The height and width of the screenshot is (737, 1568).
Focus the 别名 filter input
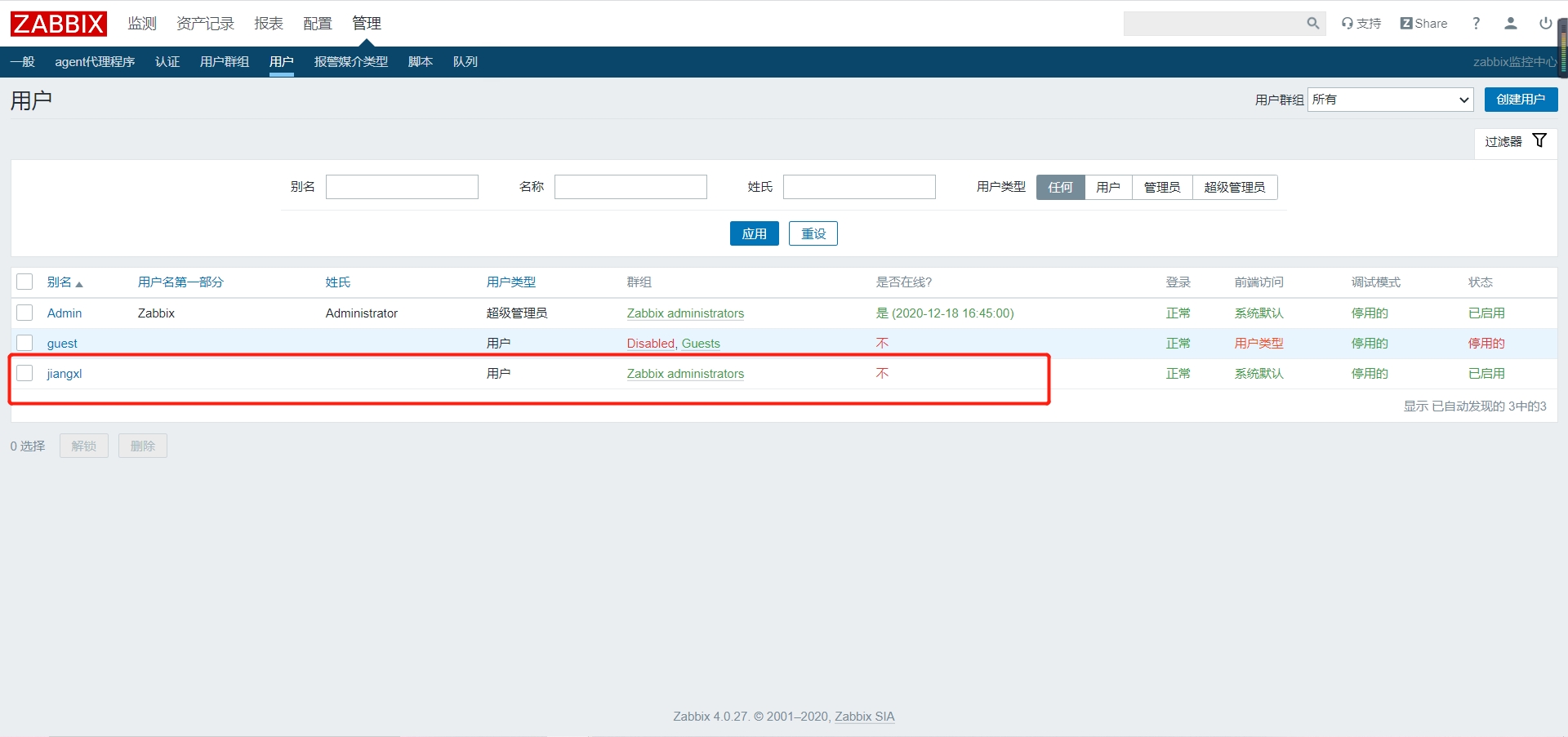point(402,187)
